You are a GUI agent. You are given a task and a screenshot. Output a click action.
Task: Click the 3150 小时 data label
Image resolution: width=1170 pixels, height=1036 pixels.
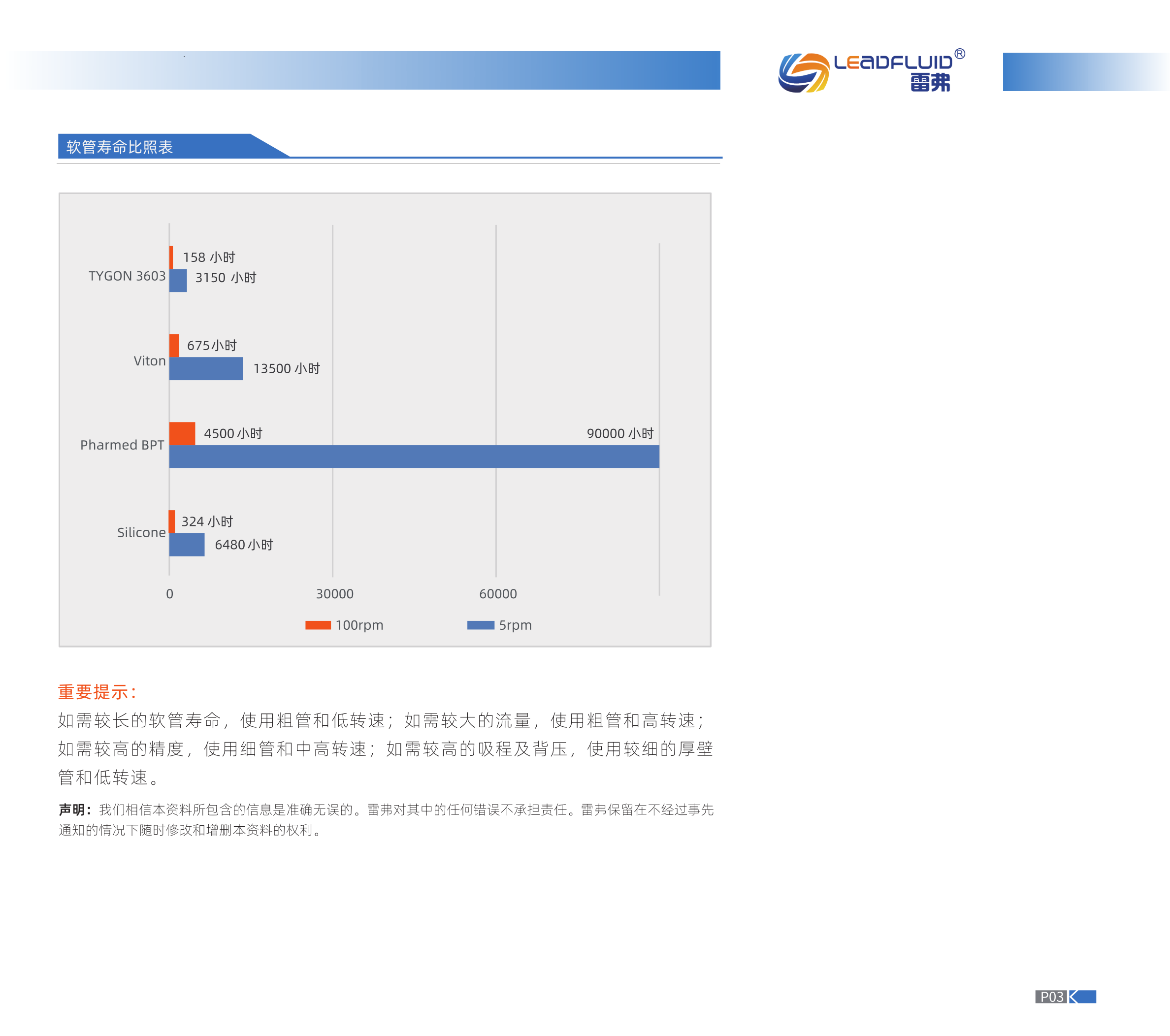[x=226, y=278]
